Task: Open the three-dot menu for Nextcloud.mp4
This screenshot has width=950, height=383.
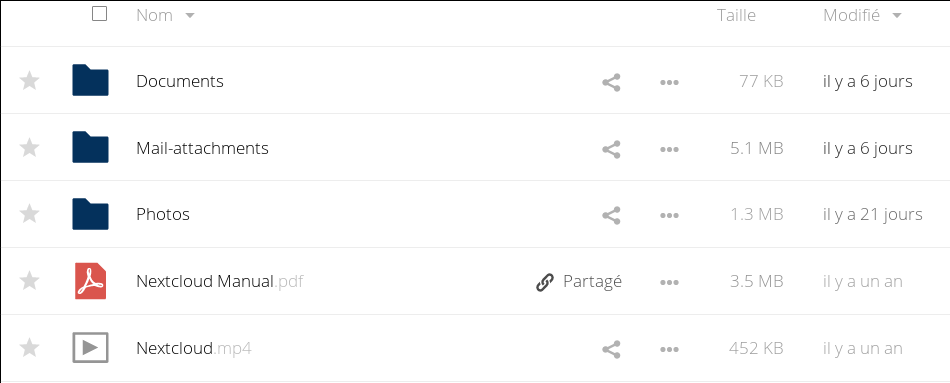Action: 669,349
